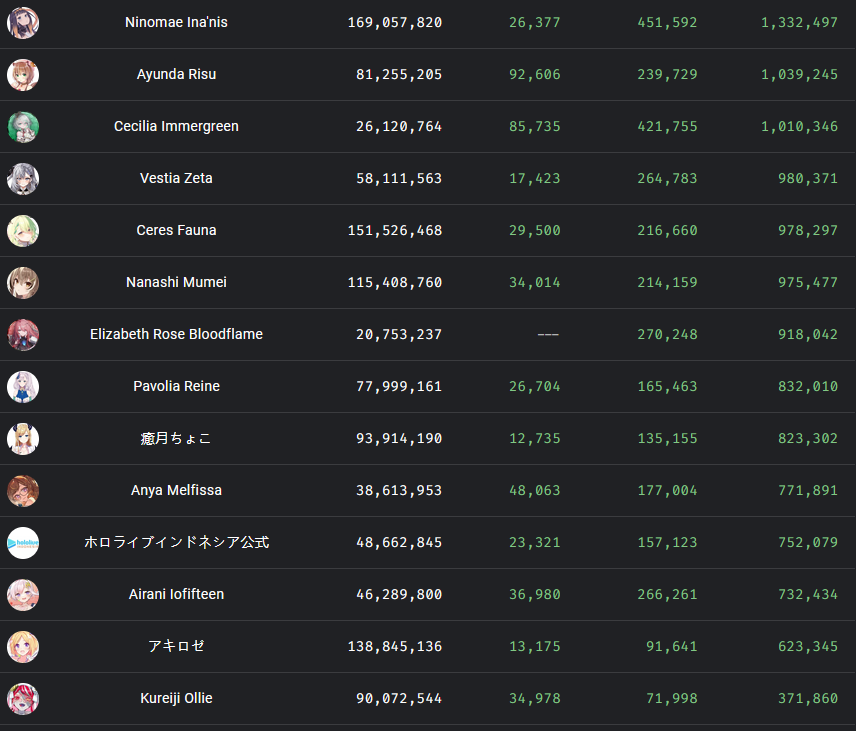
Task: Click green value 26,377 in Ina'nis row
Action: 534,23
